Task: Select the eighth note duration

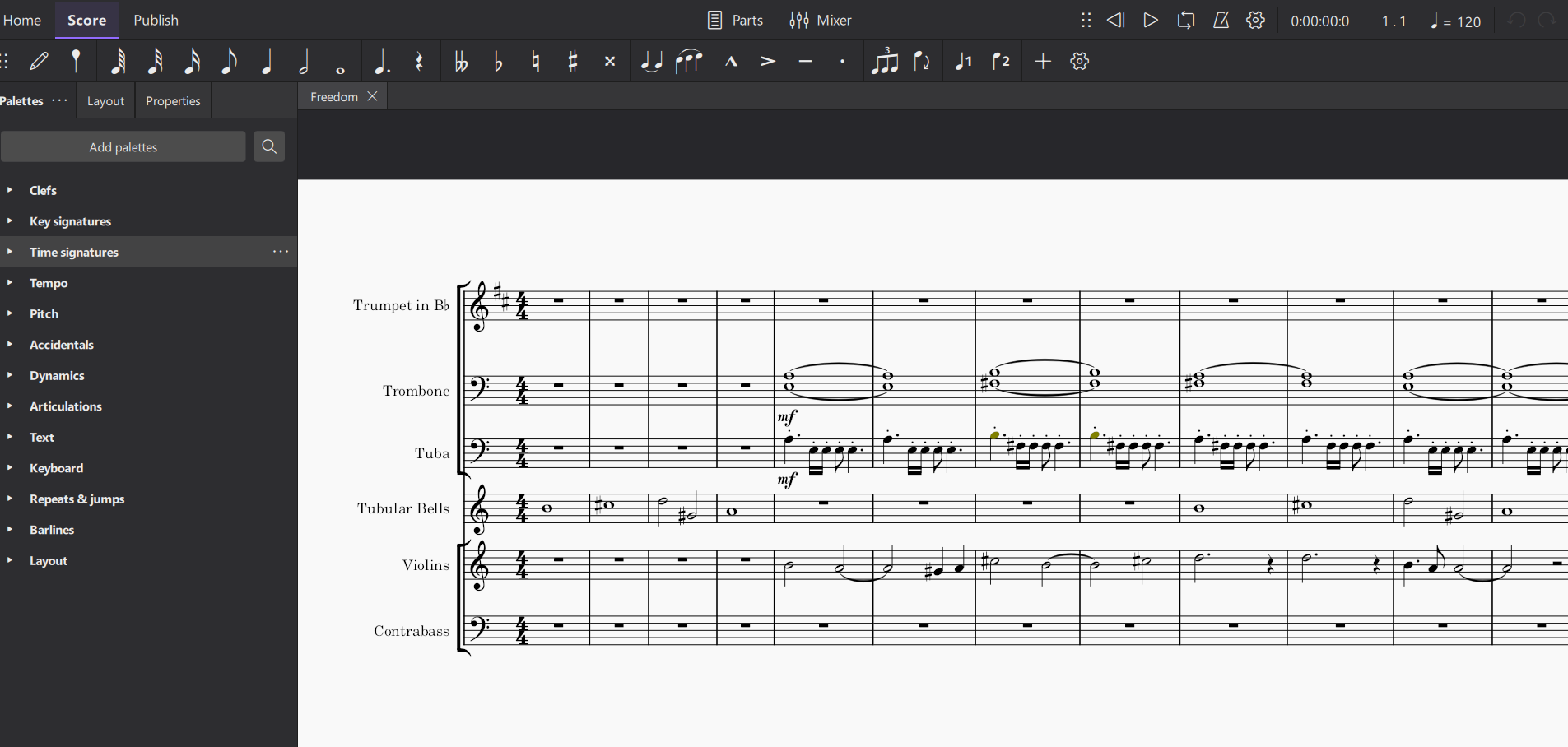Action: point(230,61)
